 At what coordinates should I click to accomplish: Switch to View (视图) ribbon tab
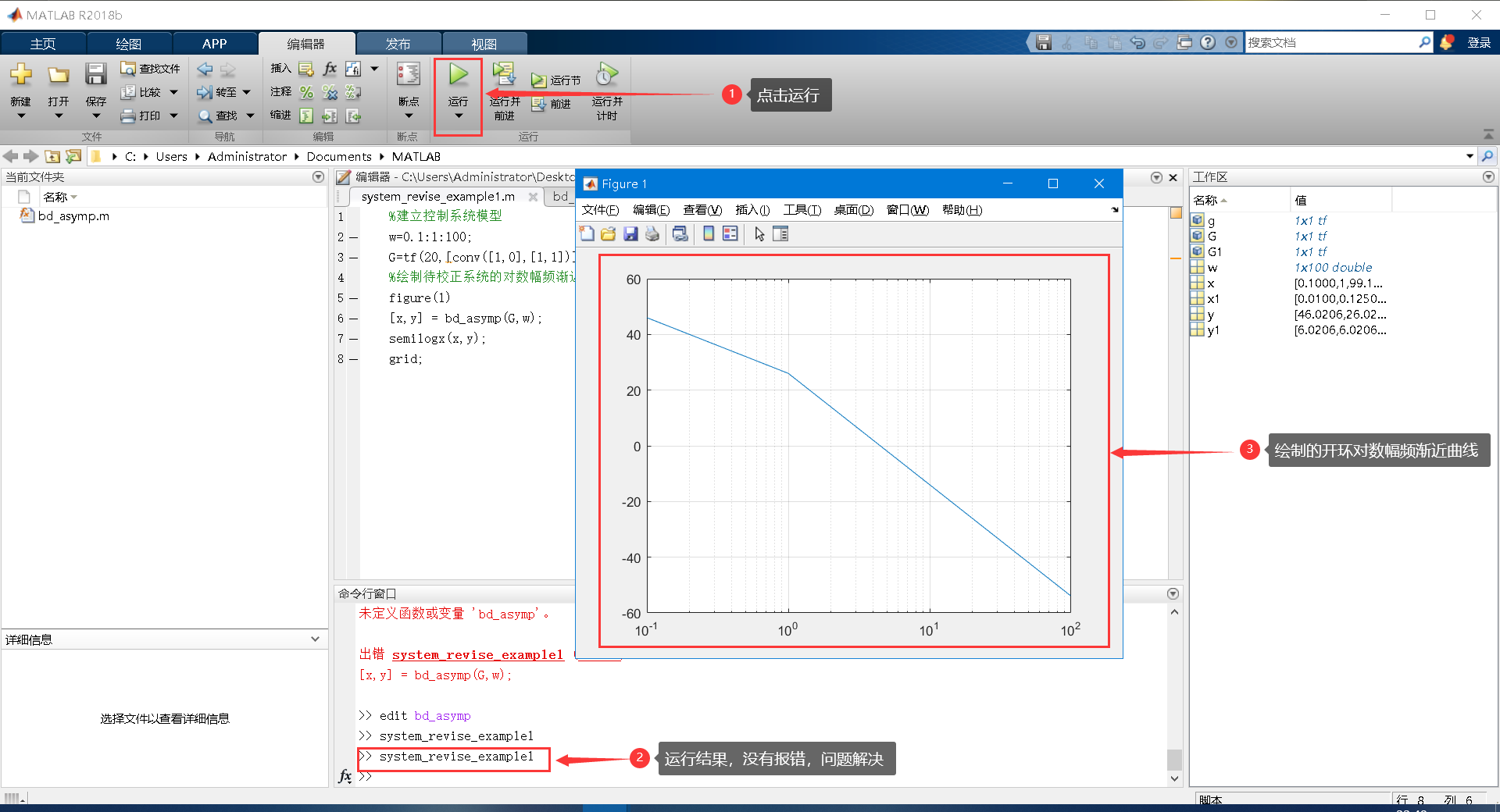(484, 44)
